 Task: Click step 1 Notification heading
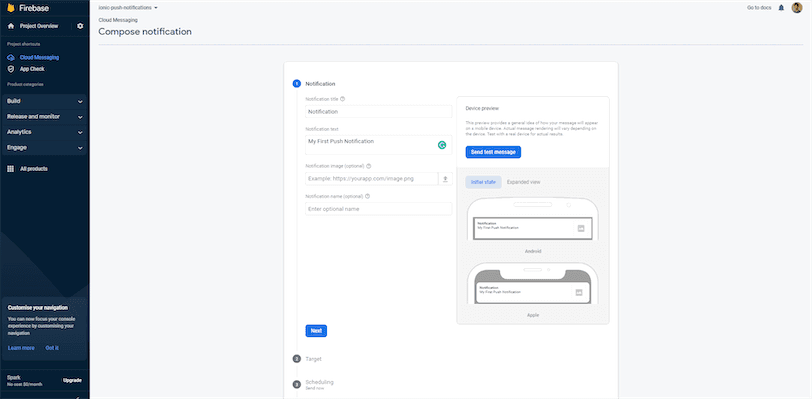pyautogui.click(x=320, y=83)
